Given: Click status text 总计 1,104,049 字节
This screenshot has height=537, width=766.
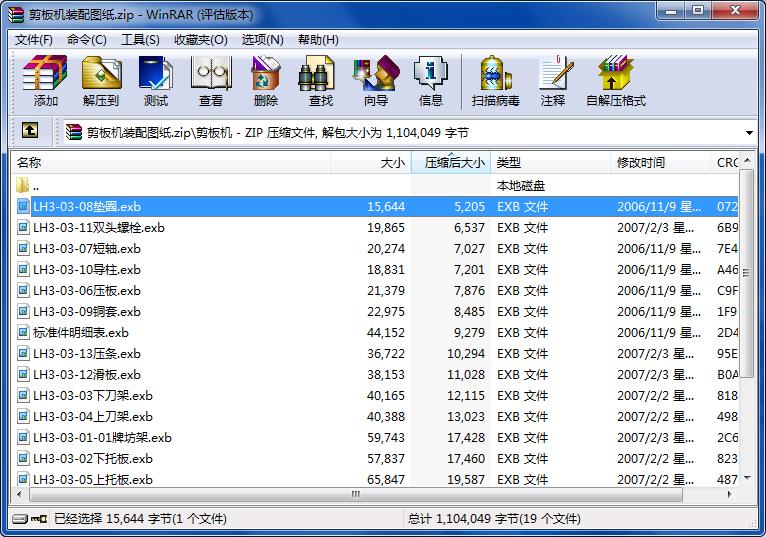Looking at the screenshot, I should (x=494, y=518).
